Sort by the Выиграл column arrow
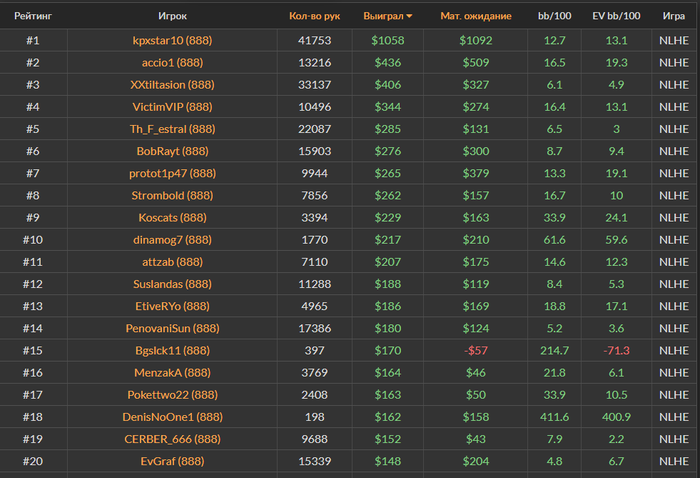The height and width of the screenshot is (478, 700). [x=409, y=17]
